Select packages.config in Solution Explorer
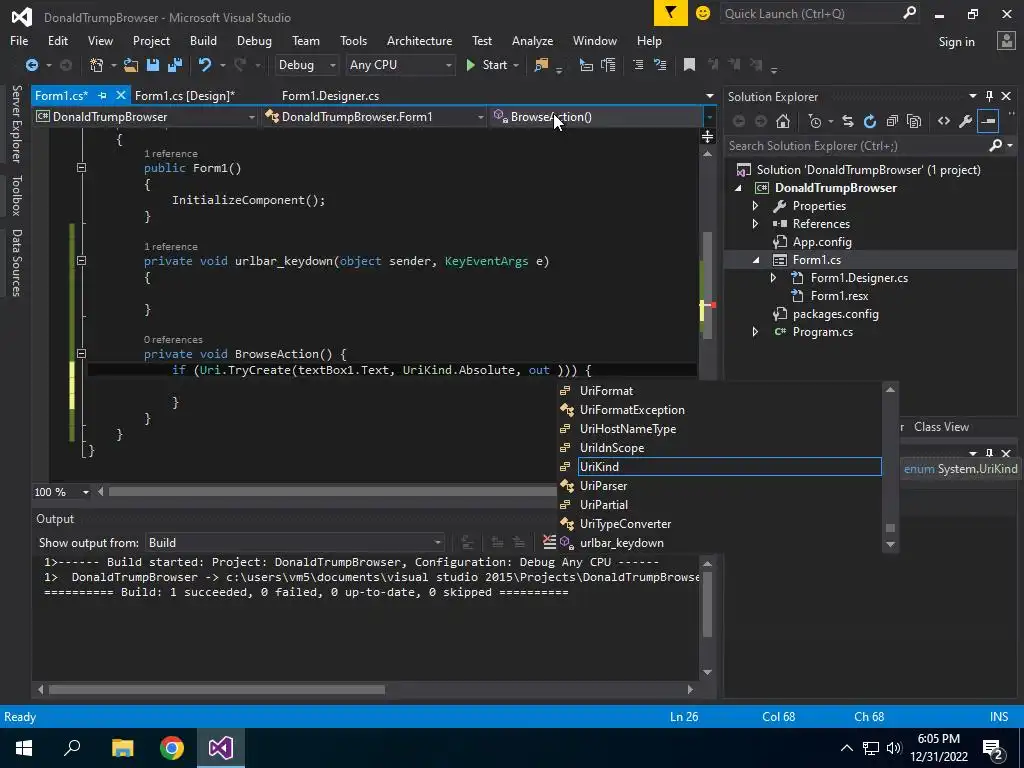Viewport: 1024px width, 768px height. coord(835,314)
